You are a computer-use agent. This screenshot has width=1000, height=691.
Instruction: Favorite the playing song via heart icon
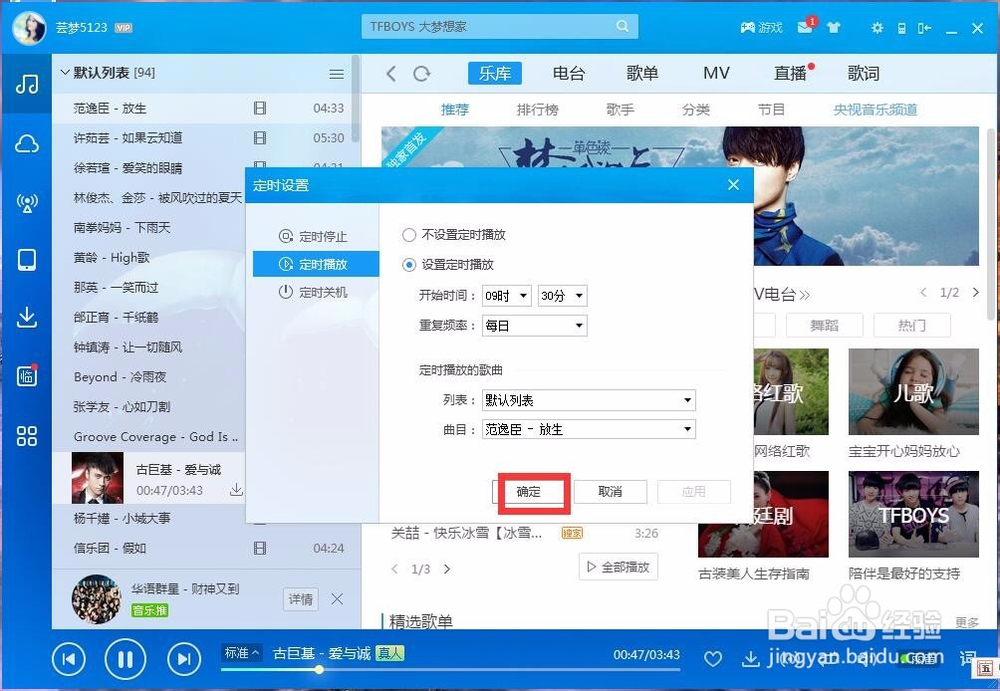(x=713, y=659)
